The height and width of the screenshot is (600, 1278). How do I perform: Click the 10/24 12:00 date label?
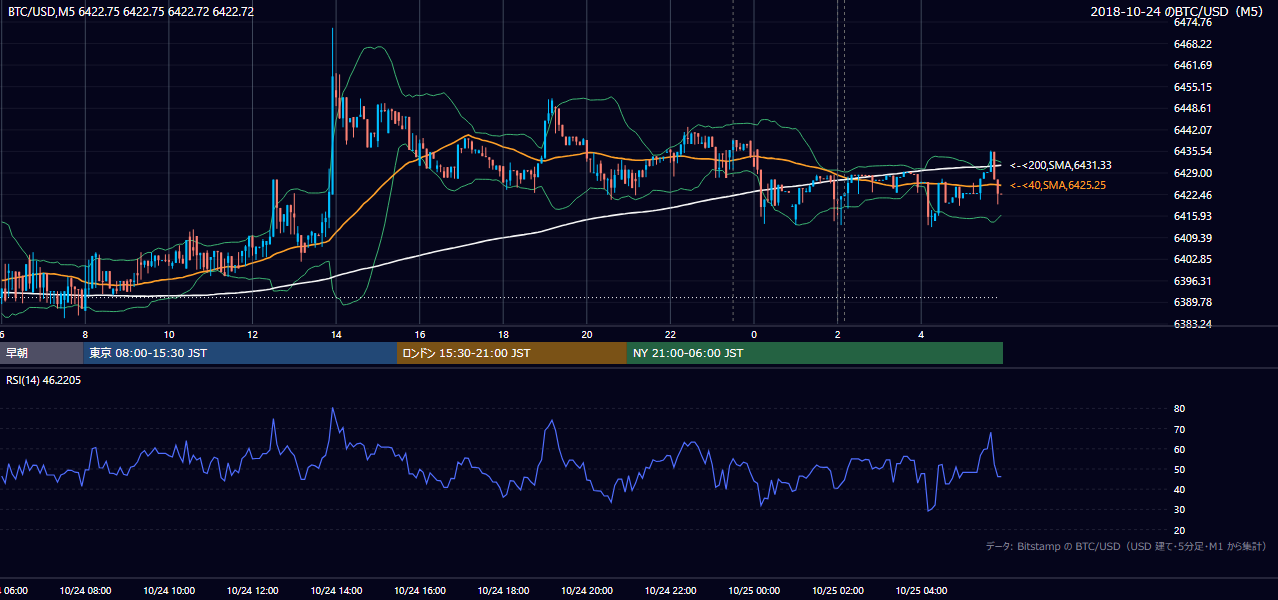[252, 591]
